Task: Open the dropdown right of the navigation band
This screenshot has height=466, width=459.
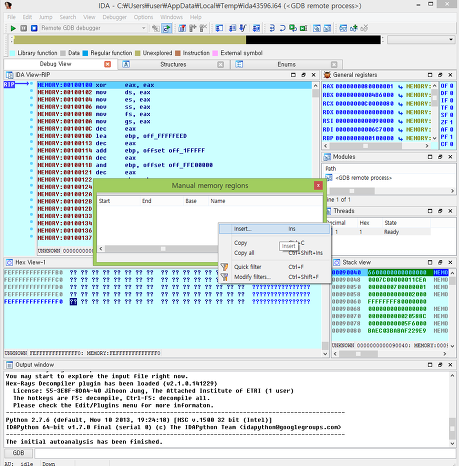Action: pyautogui.click(x=451, y=40)
